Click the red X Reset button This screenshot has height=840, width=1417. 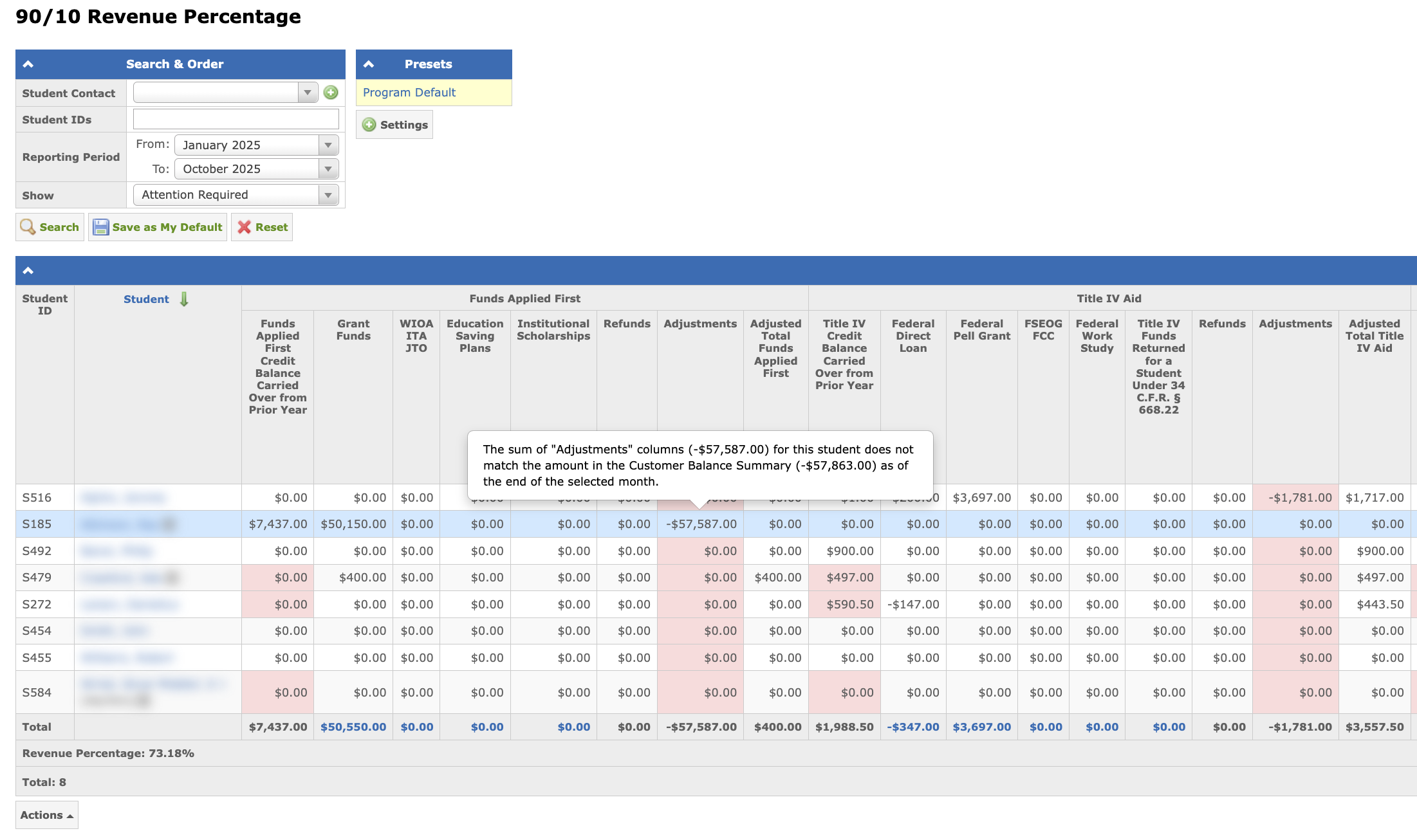[x=262, y=227]
